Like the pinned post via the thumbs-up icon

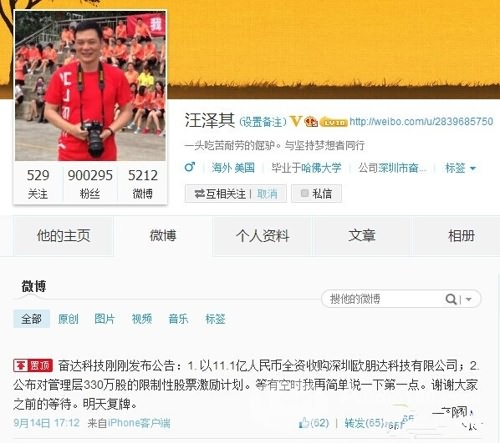coord(304,423)
